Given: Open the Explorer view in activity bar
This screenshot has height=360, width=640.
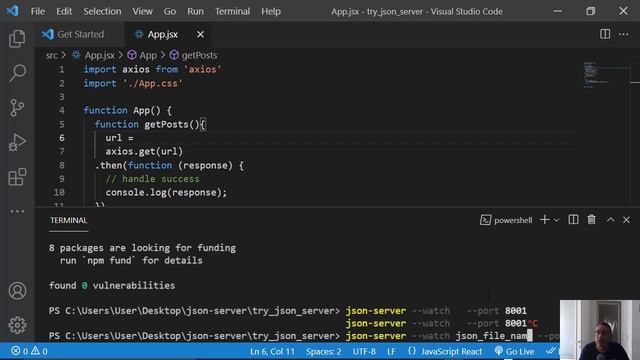Looking at the screenshot, I should tap(17, 39).
